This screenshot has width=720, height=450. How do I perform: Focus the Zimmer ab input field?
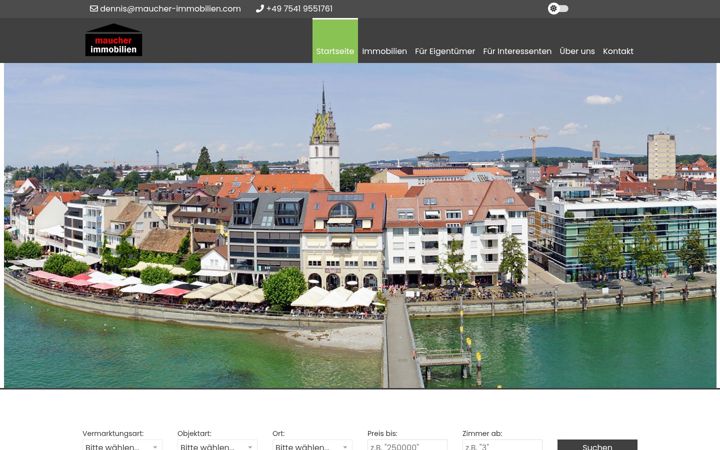[x=502, y=445]
